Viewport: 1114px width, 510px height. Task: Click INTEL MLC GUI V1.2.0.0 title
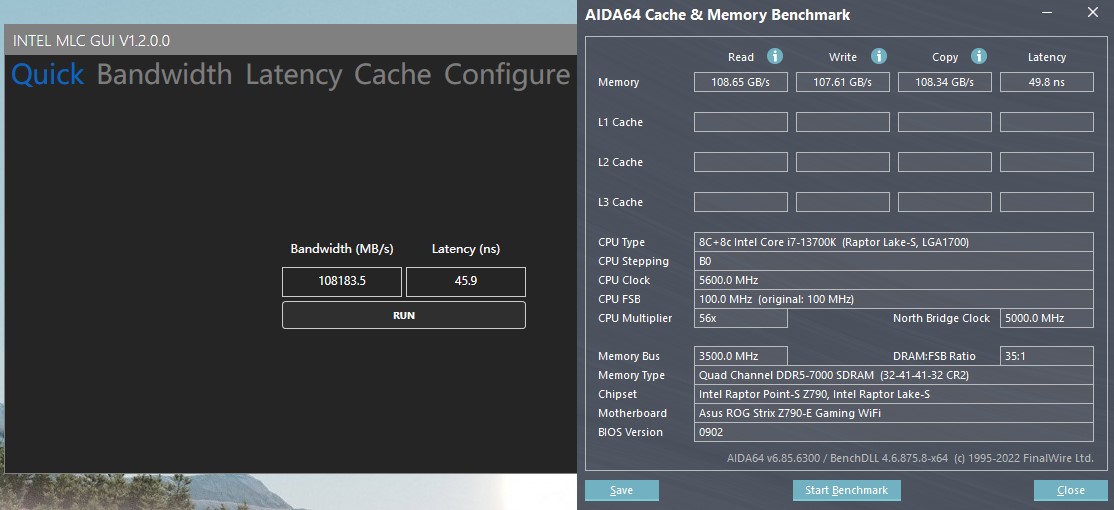[92, 40]
